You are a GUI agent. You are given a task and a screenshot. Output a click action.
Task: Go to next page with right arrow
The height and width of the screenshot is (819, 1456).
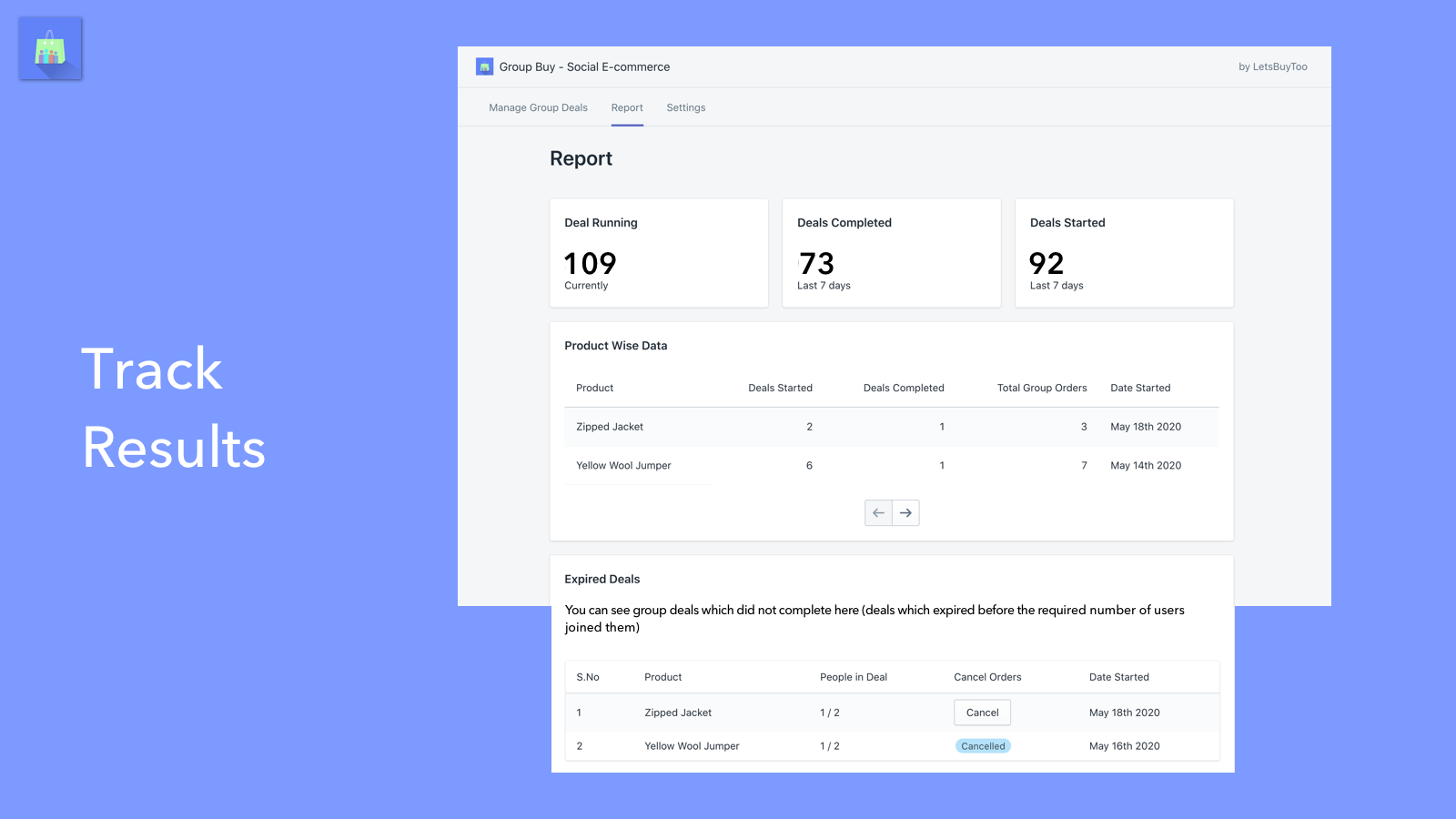tap(905, 513)
